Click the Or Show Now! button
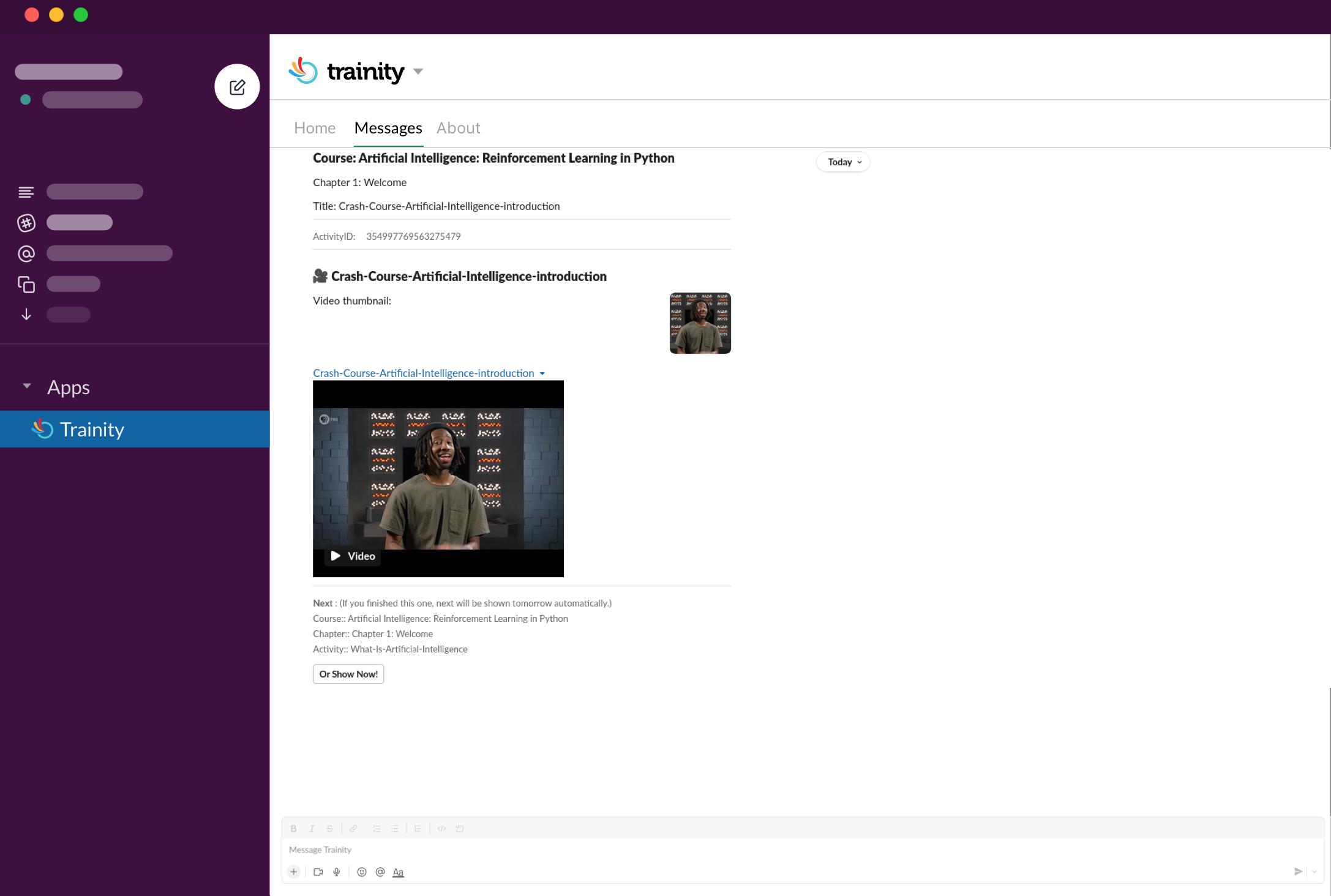This screenshot has width=1331, height=896. [x=348, y=674]
